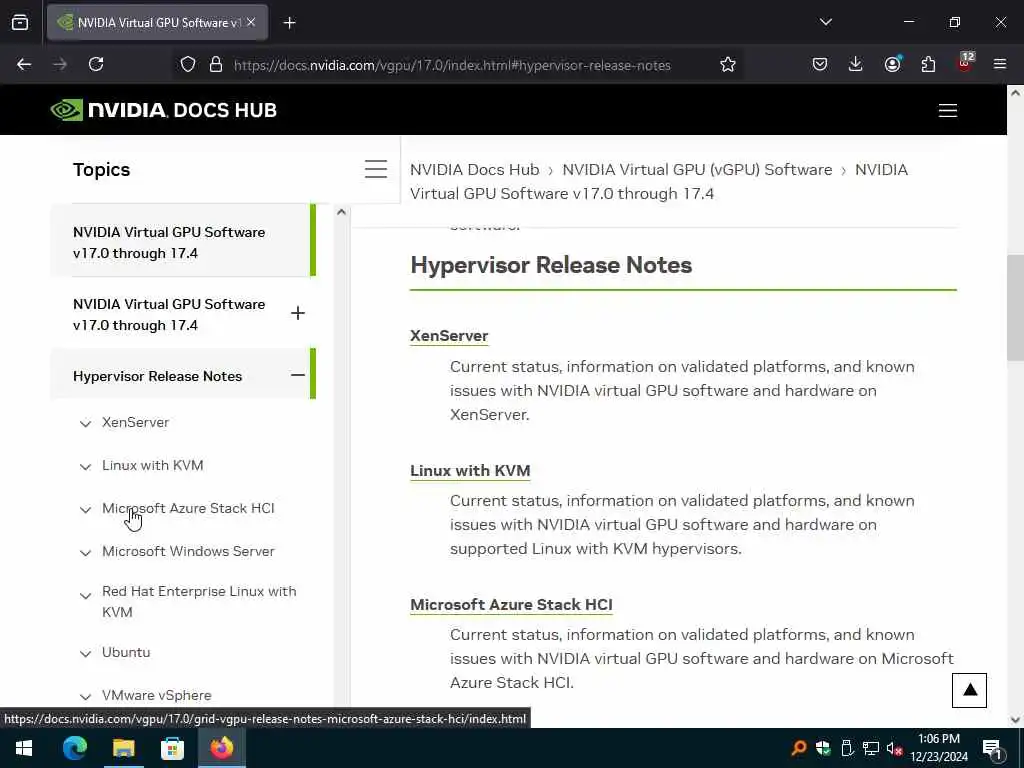Screen dimensions: 1024x768
Task: Expand the XenServer chevron in sidebar
Action: (85, 424)
